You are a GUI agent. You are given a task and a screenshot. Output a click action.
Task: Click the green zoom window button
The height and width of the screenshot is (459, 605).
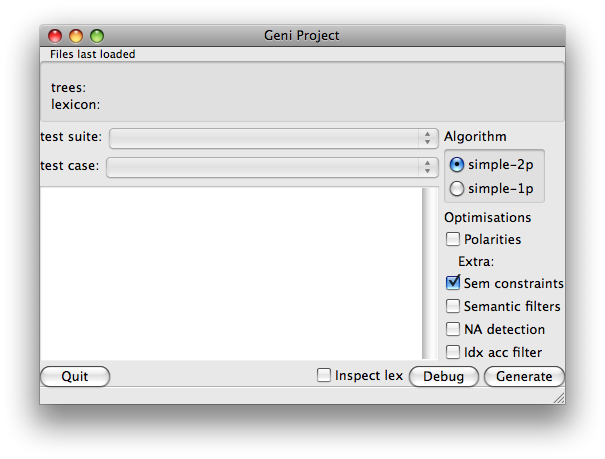click(97, 36)
